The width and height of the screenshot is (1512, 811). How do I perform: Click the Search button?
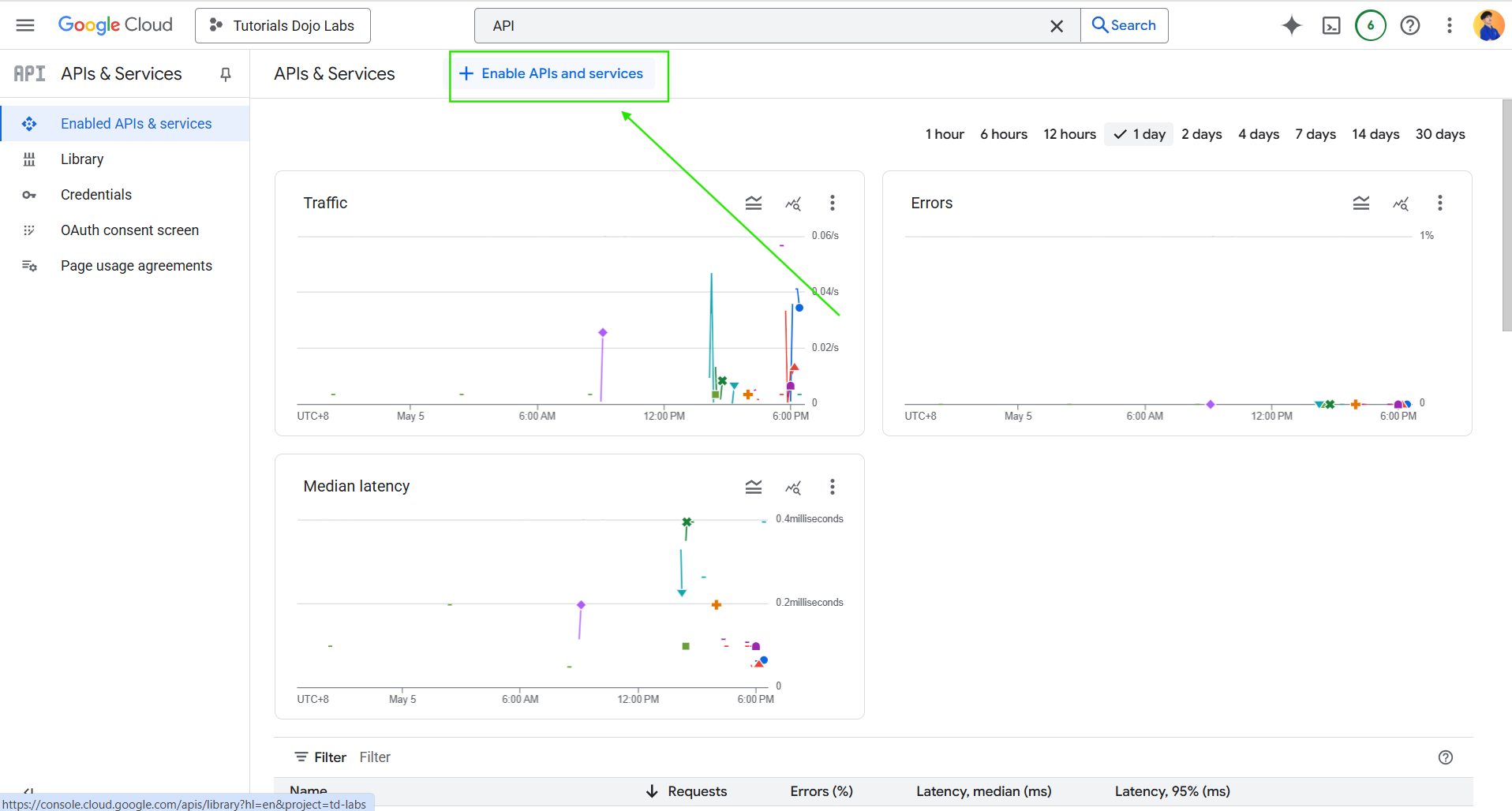[1124, 25]
